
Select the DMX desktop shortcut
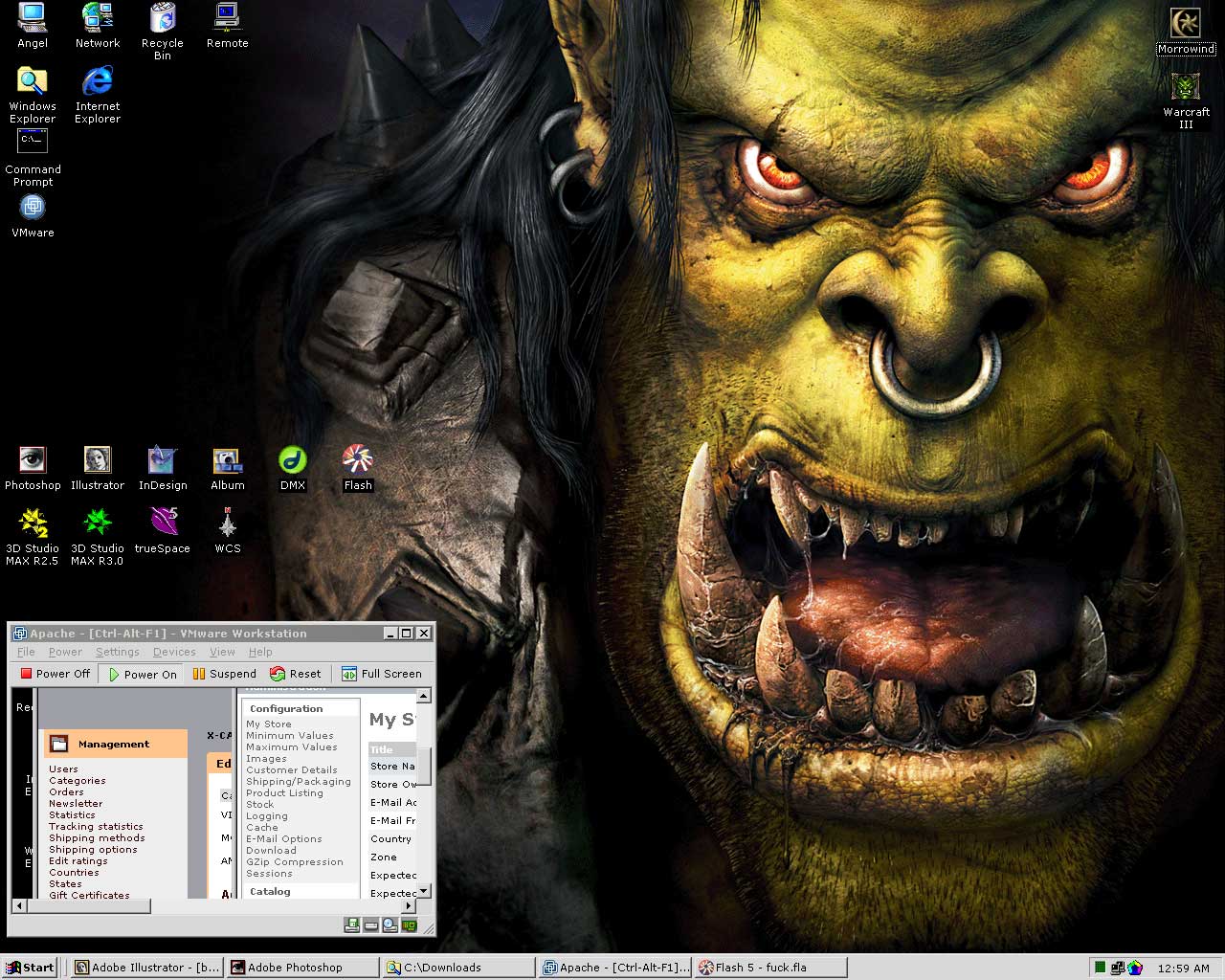click(293, 468)
